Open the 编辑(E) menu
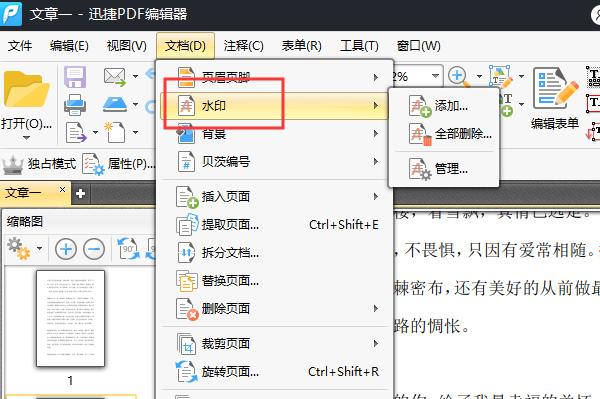 (69, 46)
